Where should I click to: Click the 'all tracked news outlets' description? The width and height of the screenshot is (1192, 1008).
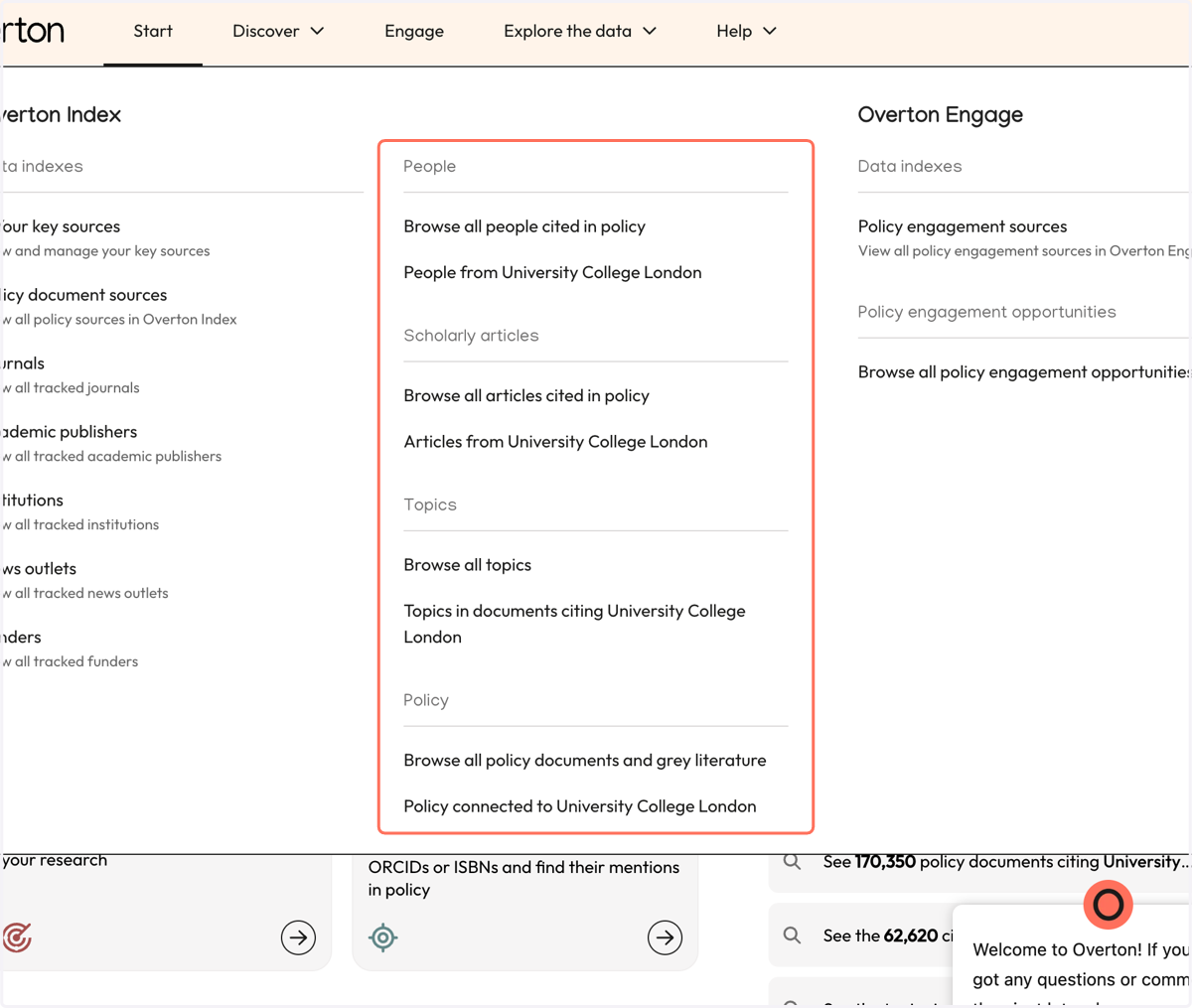click(x=85, y=594)
